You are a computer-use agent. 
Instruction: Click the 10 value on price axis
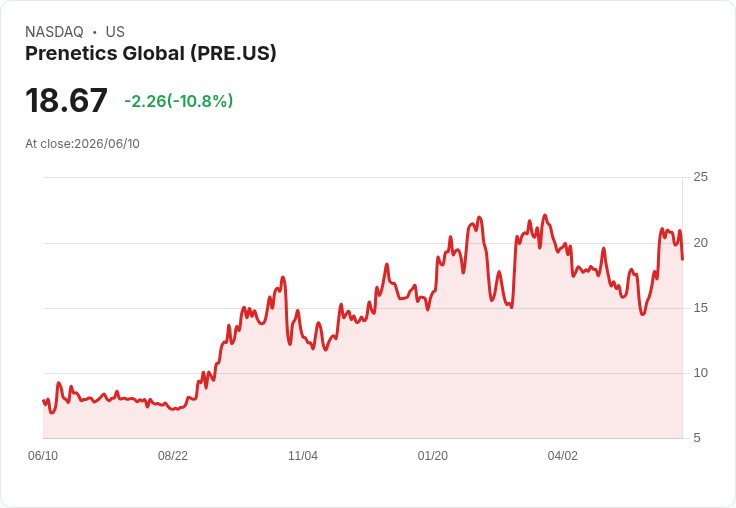tap(700, 373)
